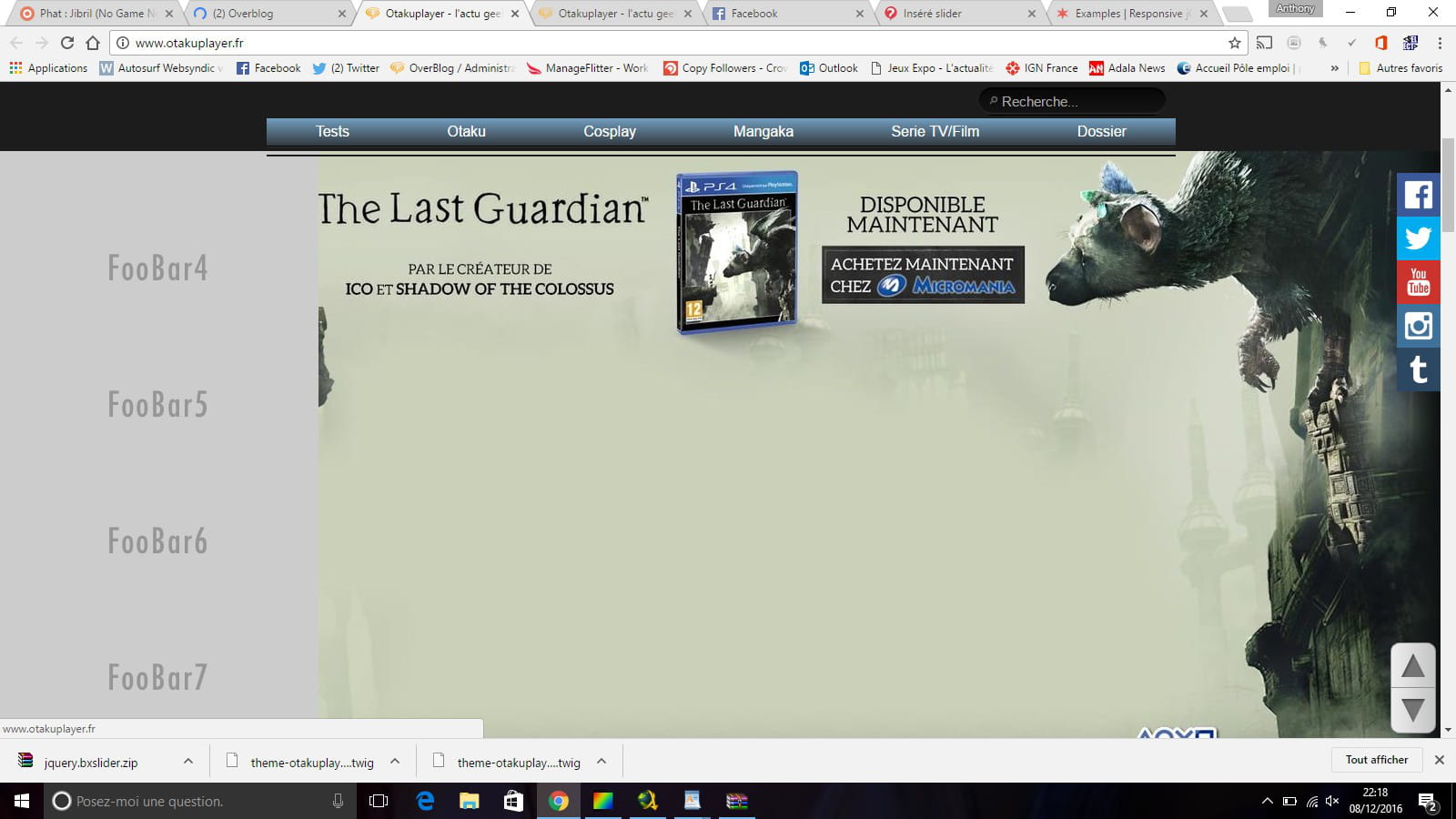The height and width of the screenshot is (819, 1456).
Task: Open the jquery.bxslider.zip downloaded file
Action: [90, 763]
